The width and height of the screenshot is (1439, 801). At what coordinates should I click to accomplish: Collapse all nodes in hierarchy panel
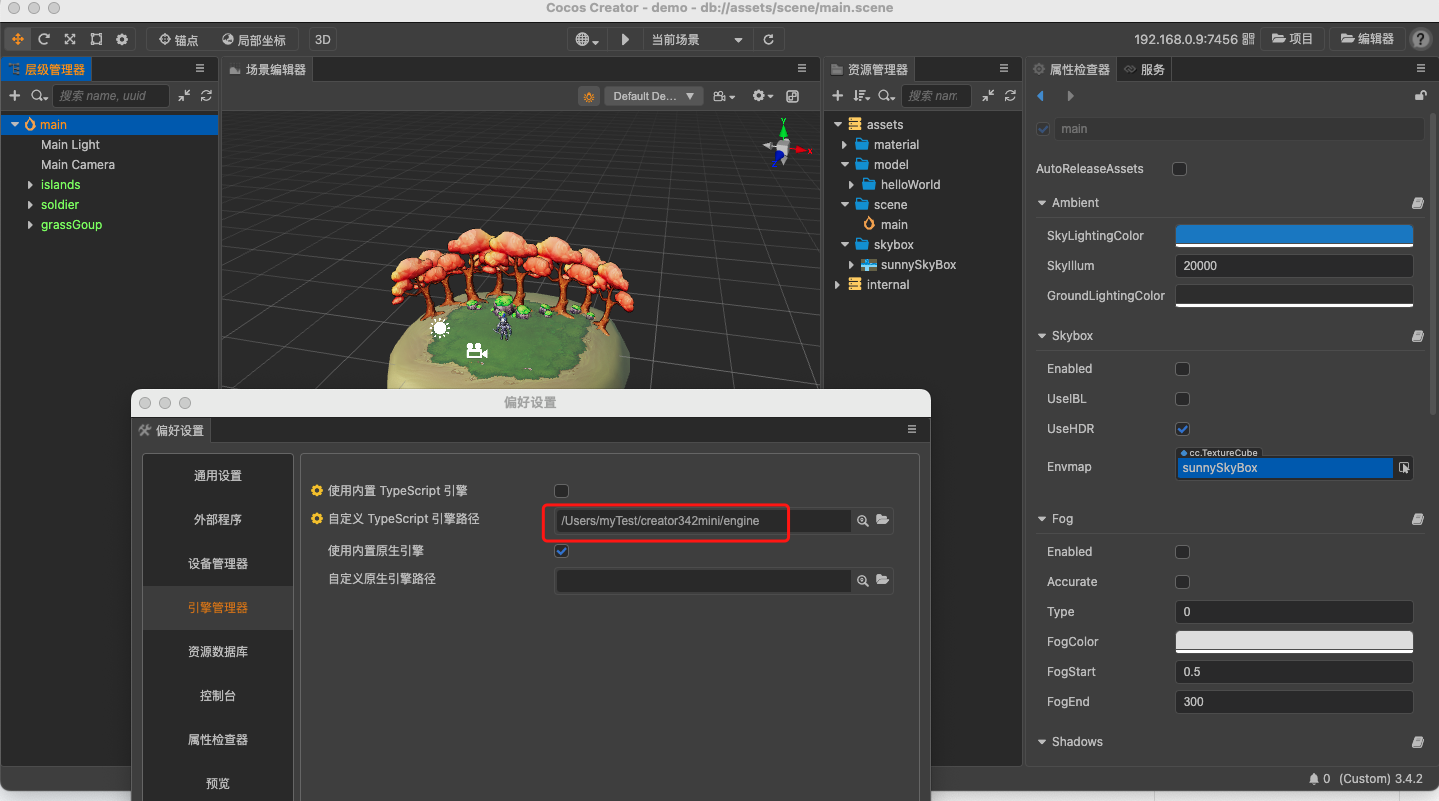pyautogui.click(x=185, y=96)
